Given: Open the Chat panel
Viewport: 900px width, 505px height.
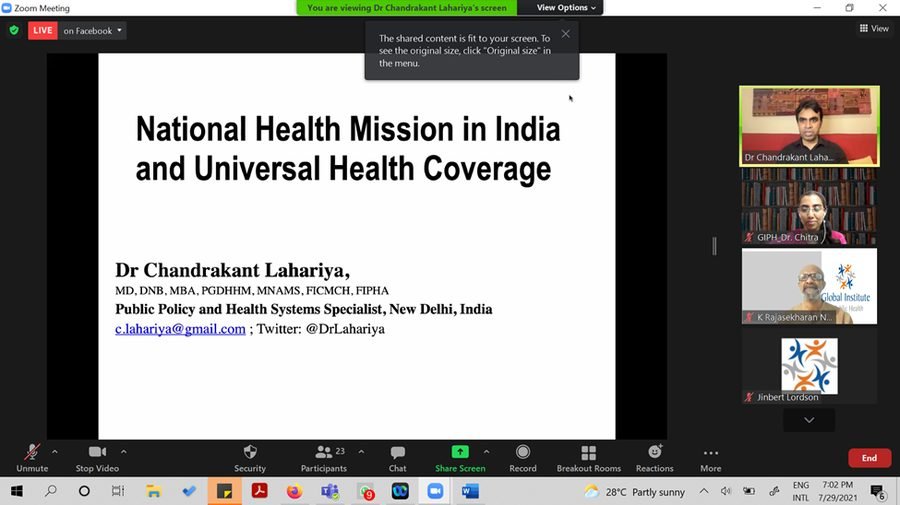Looking at the screenshot, I should [397, 458].
